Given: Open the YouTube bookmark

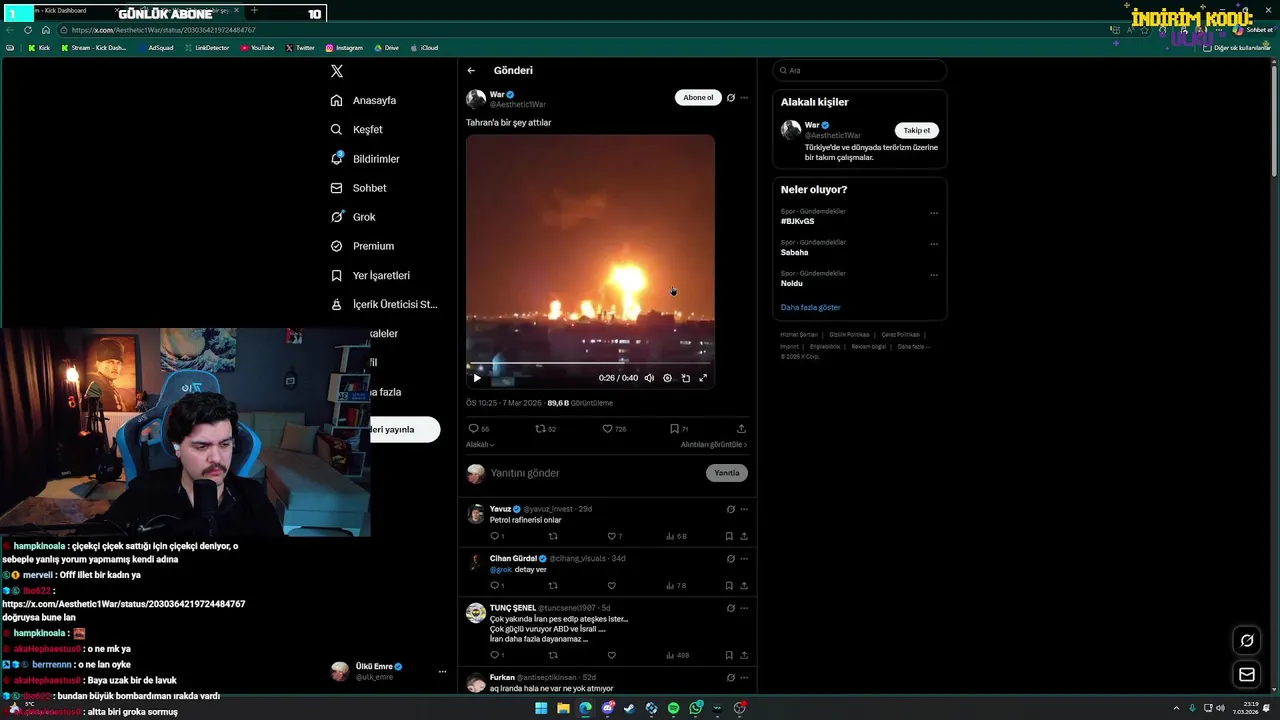Looking at the screenshot, I should [x=257, y=48].
